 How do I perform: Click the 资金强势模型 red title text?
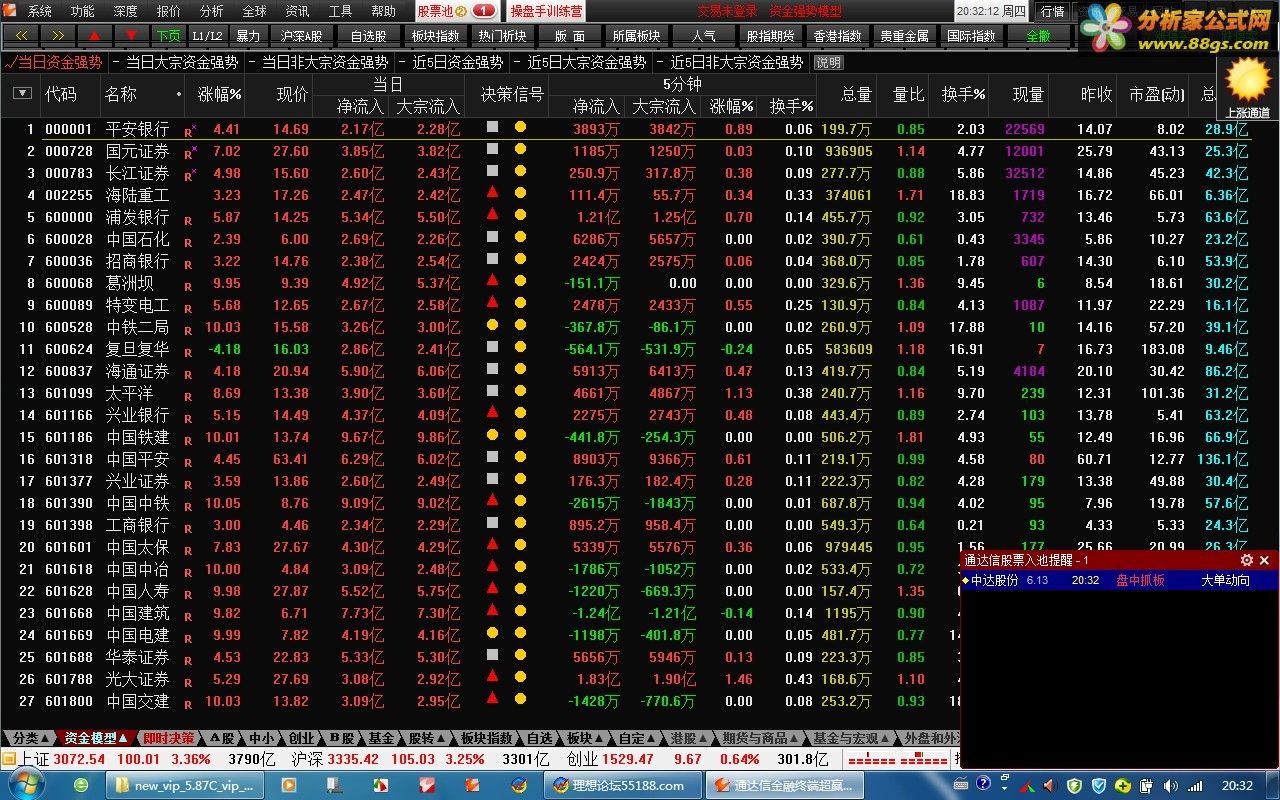pyautogui.click(x=805, y=11)
